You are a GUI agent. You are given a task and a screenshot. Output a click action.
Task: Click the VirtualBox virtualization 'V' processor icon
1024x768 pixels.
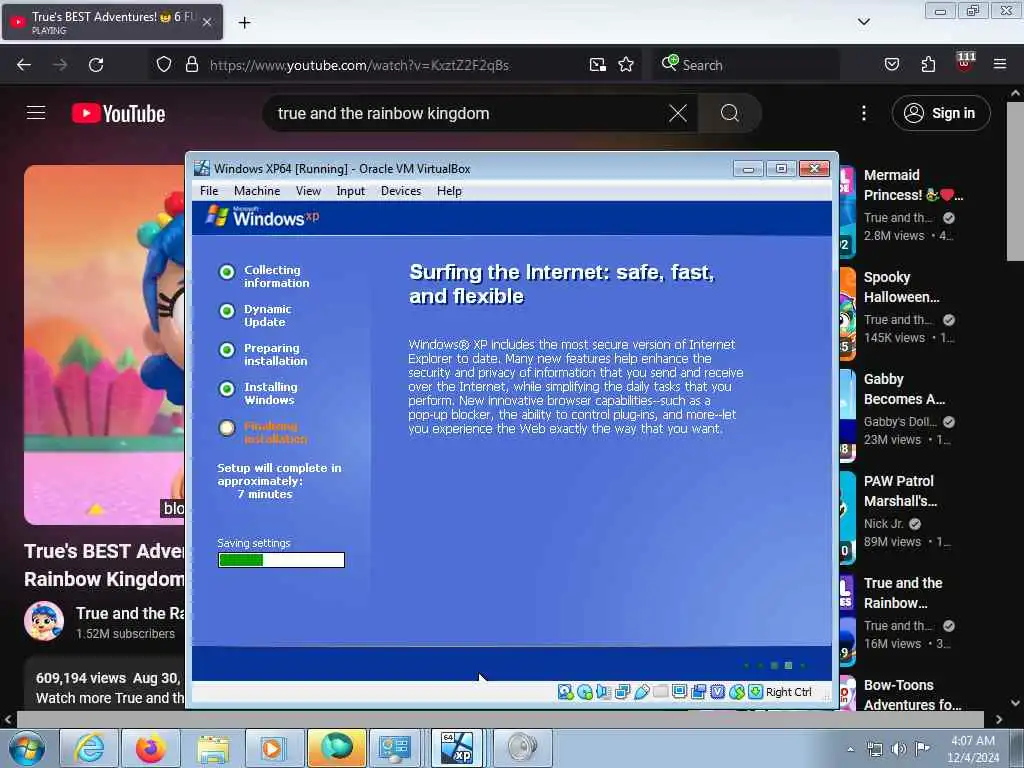pyautogui.click(x=718, y=692)
